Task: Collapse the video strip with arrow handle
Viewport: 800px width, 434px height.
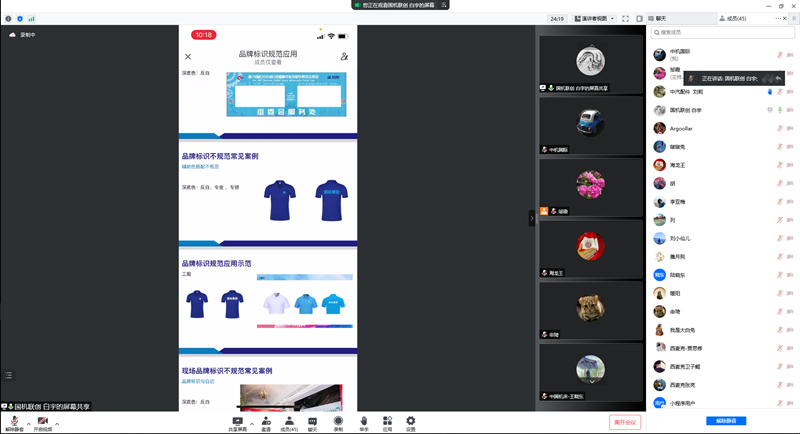Action: coord(532,218)
